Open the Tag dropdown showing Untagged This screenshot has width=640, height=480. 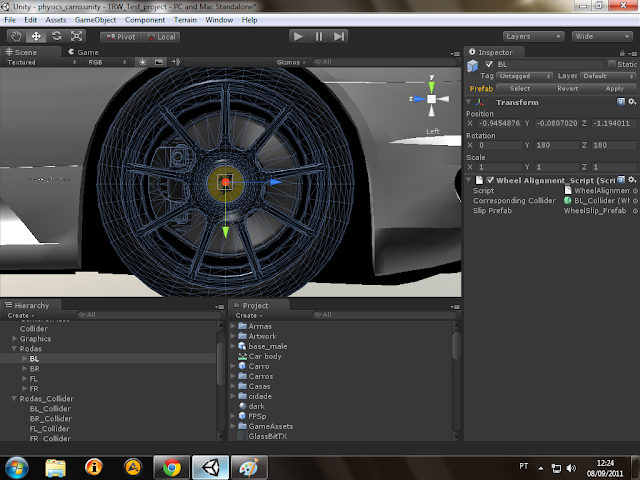pos(526,76)
